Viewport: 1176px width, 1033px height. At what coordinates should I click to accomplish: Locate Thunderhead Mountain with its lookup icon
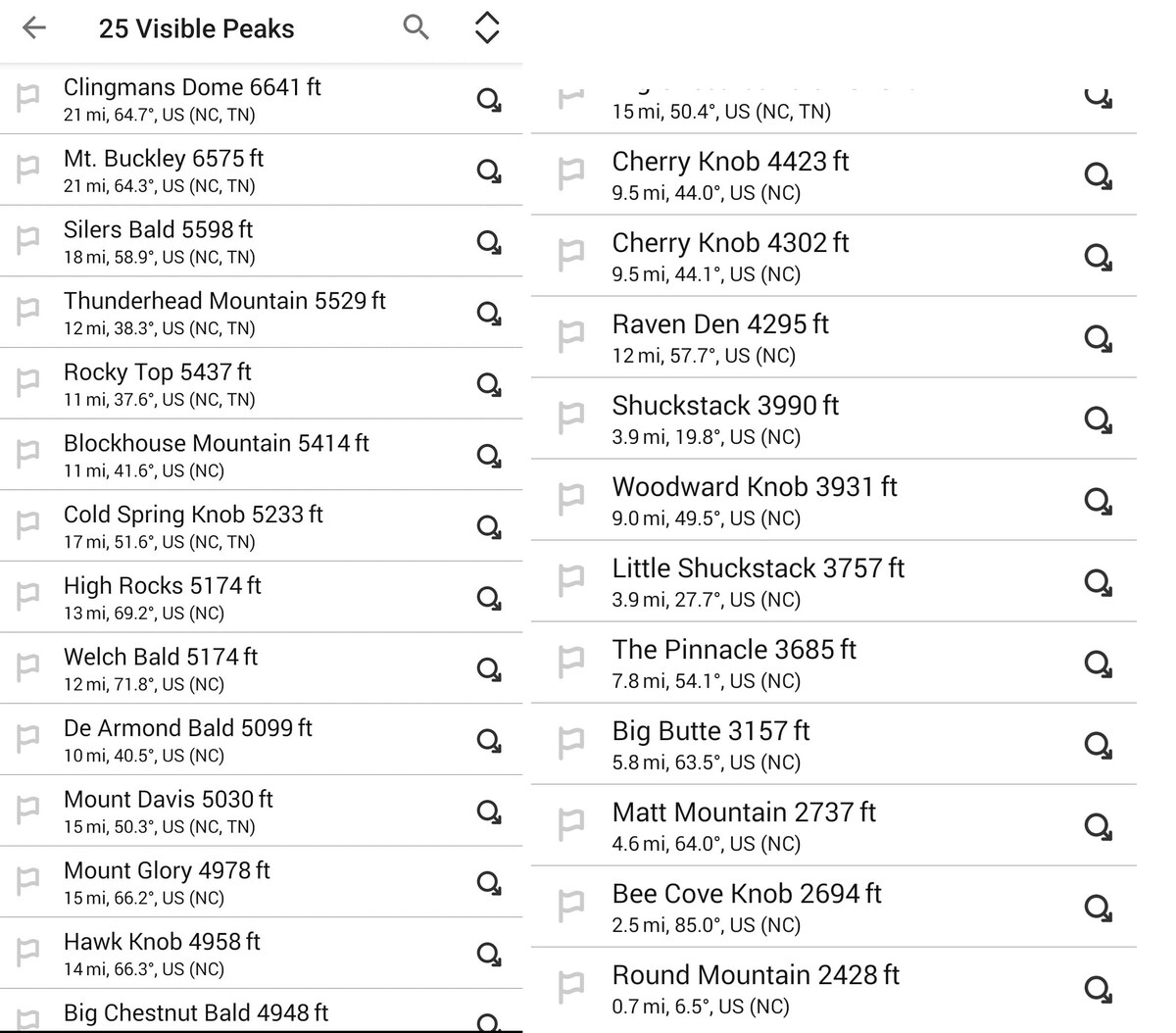click(489, 314)
